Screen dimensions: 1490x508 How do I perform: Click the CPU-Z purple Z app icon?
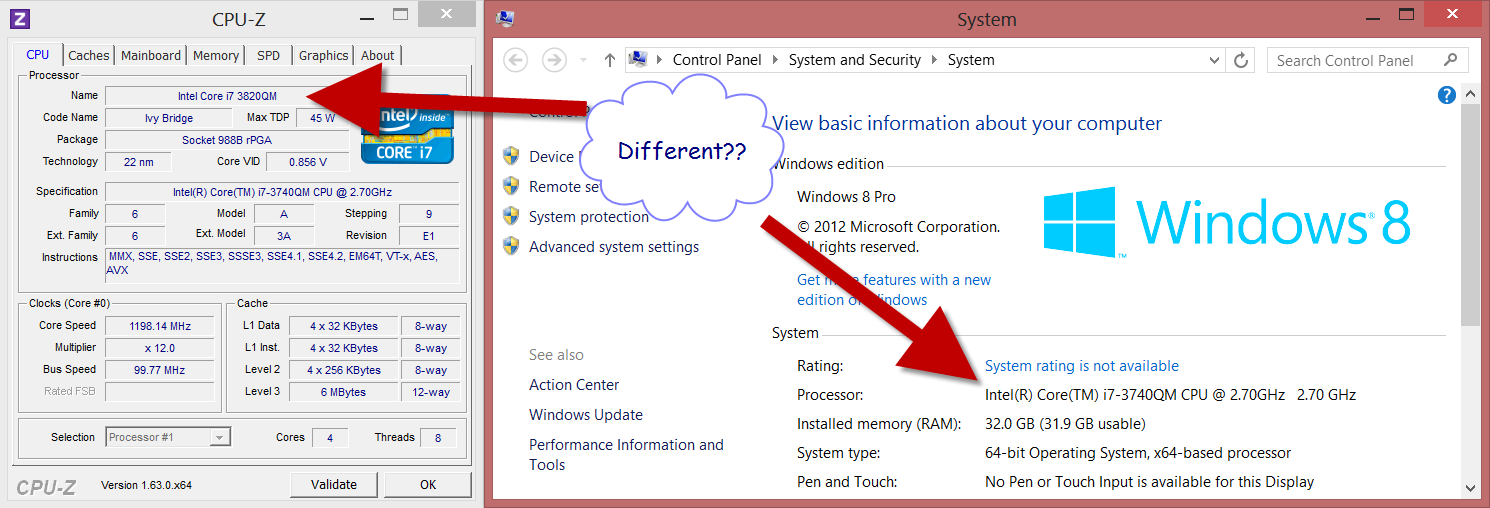pyautogui.click(x=20, y=18)
